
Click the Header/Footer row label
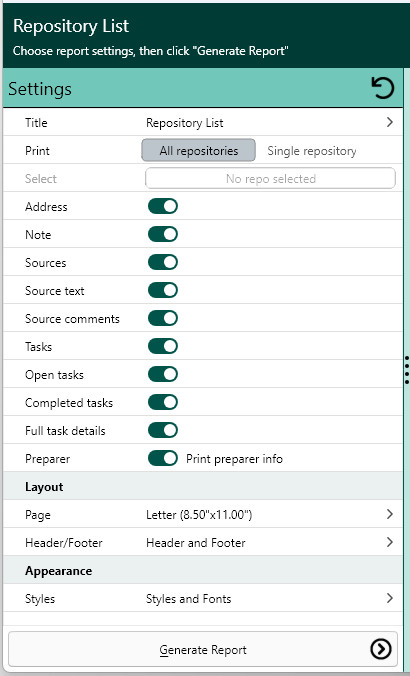[63, 543]
